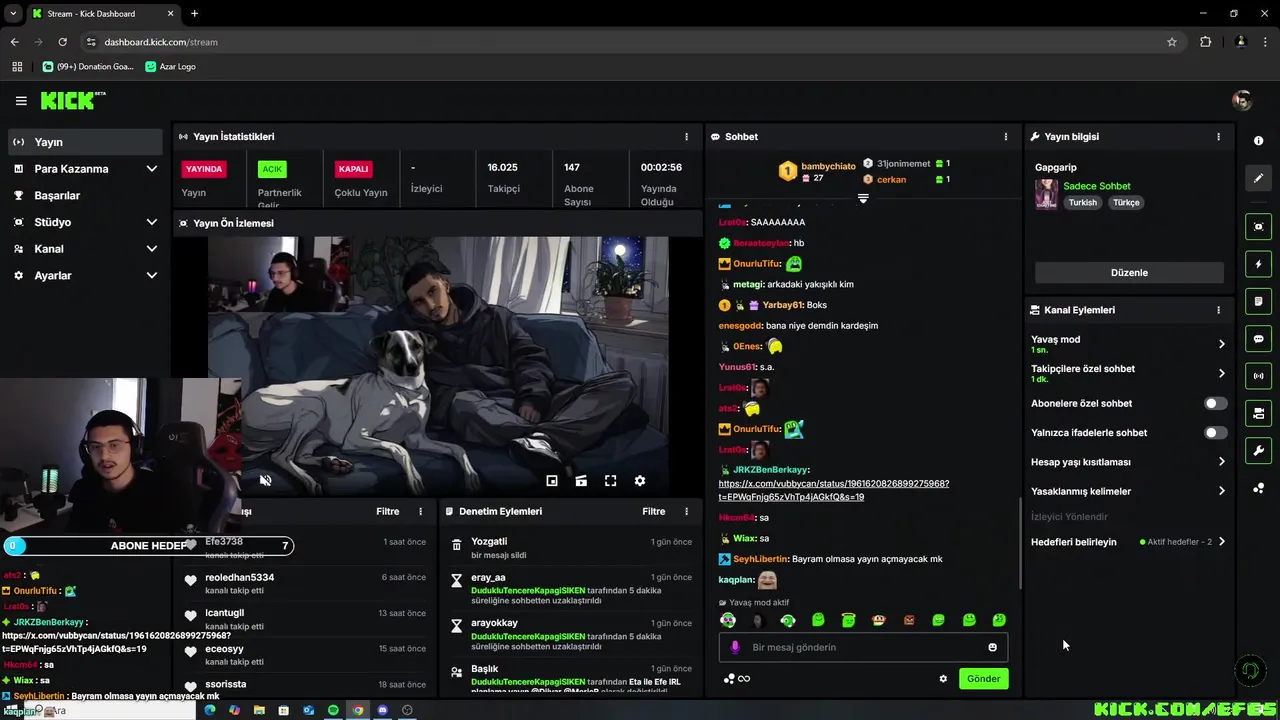Toggle the broadcast signal widget icon

coord(1259,376)
